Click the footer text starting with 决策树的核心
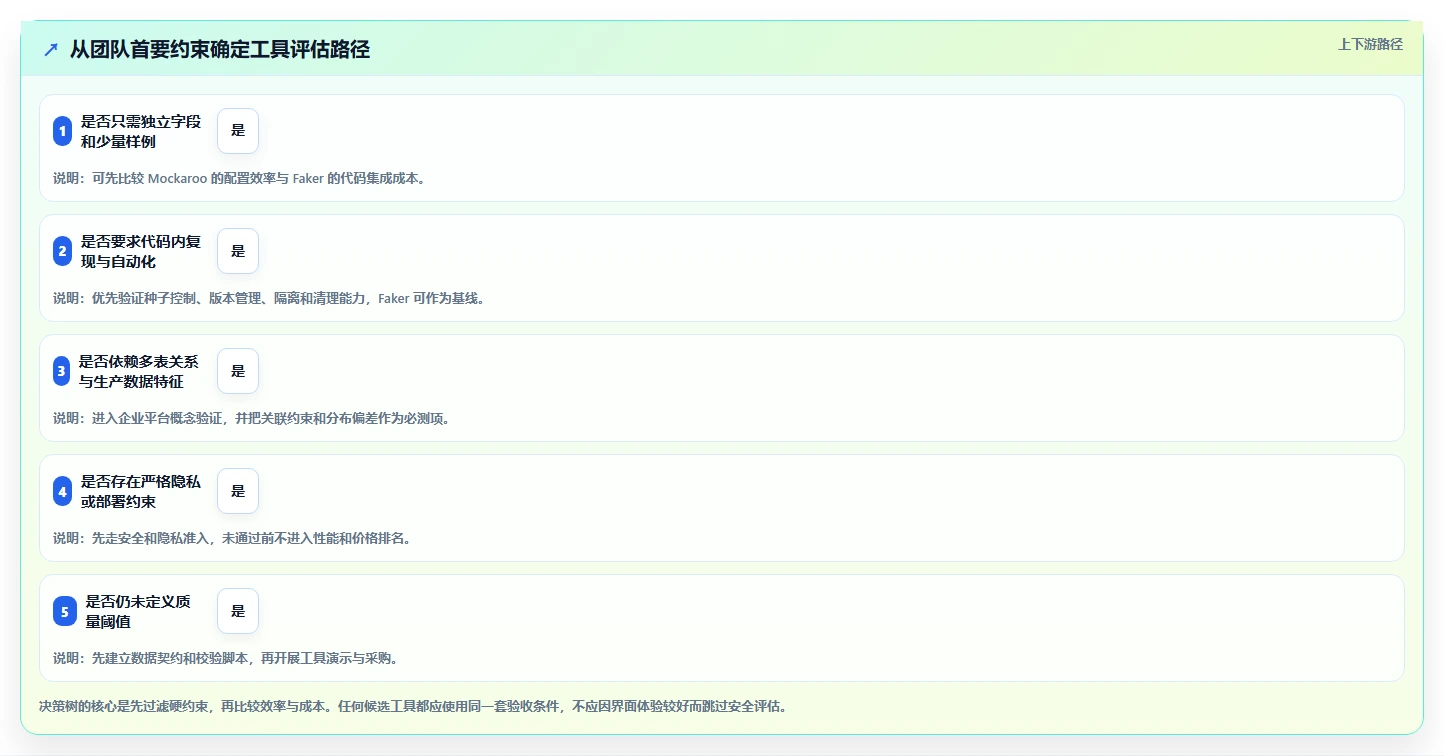The height and width of the screenshot is (756, 1444). (416, 706)
